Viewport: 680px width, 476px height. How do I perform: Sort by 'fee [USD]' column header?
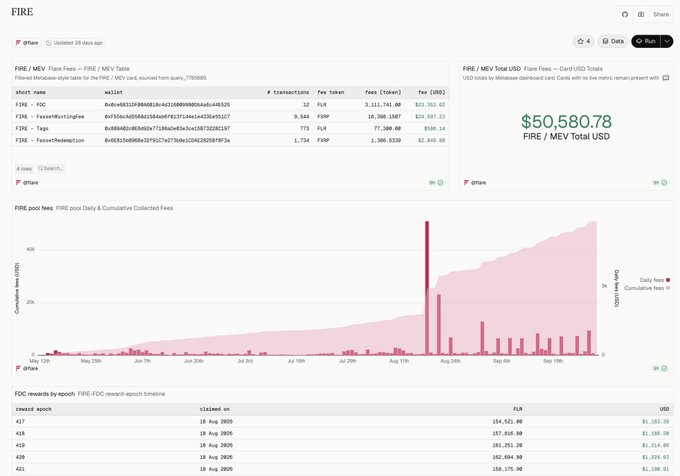coord(432,92)
